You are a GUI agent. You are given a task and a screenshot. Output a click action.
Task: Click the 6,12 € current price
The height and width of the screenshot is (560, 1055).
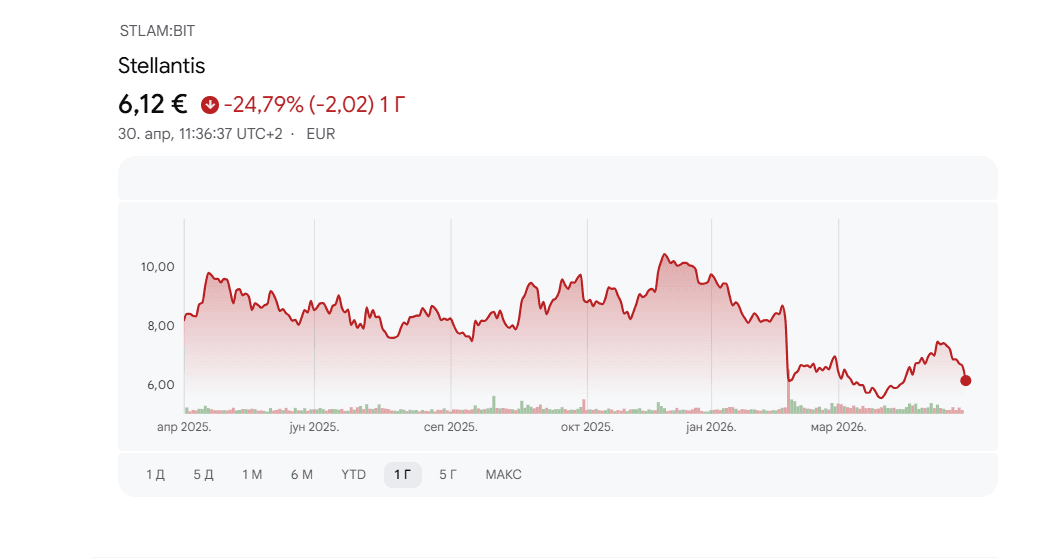153,104
